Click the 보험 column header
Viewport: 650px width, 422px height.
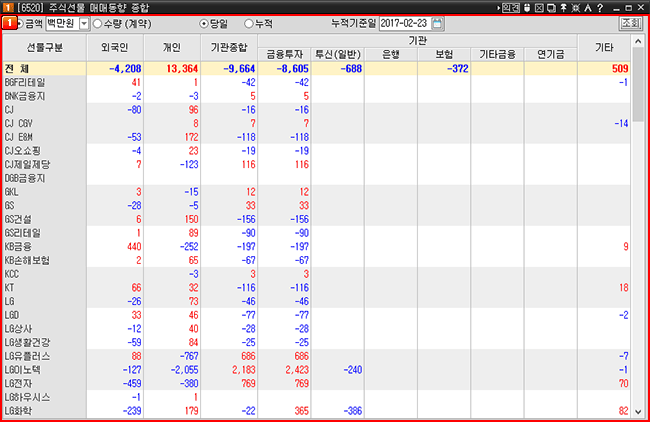click(444, 54)
